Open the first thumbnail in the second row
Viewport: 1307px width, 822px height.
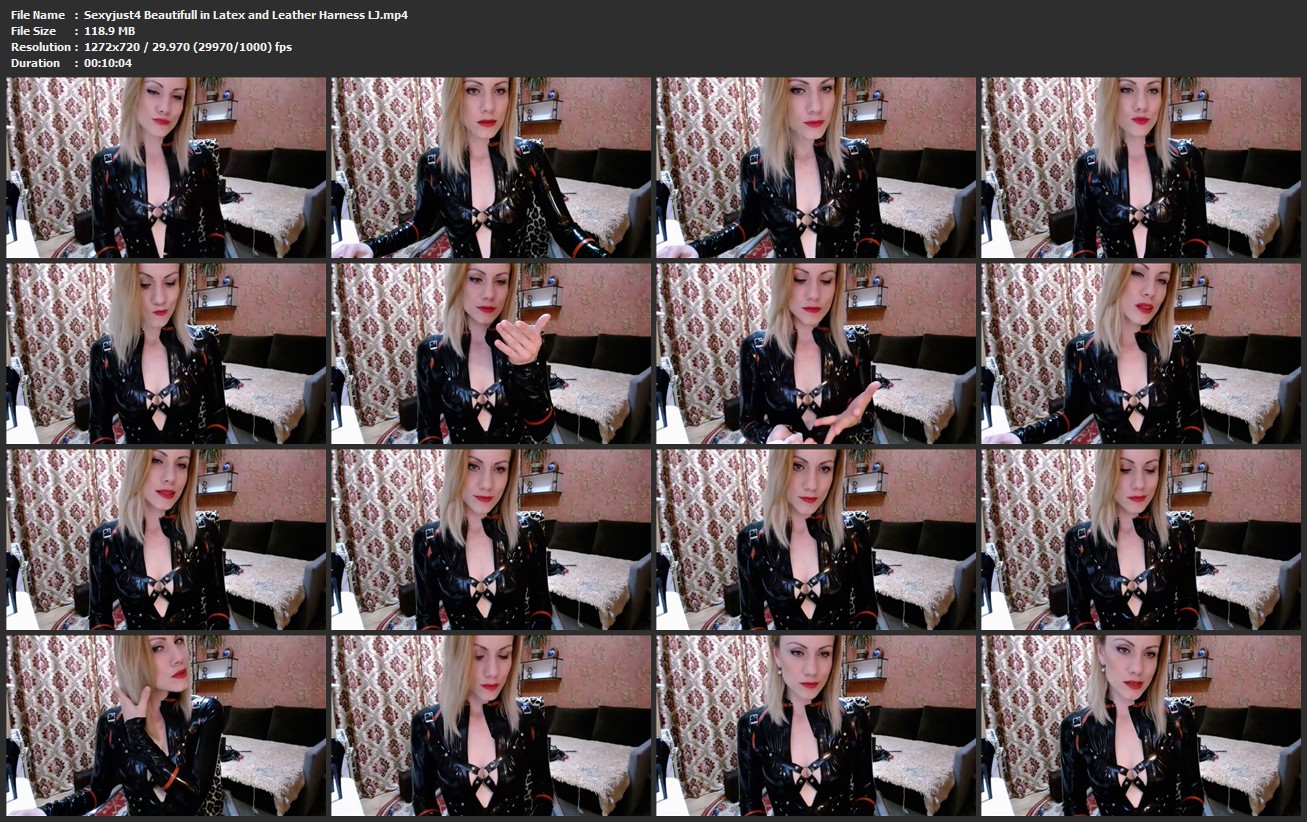click(x=167, y=354)
